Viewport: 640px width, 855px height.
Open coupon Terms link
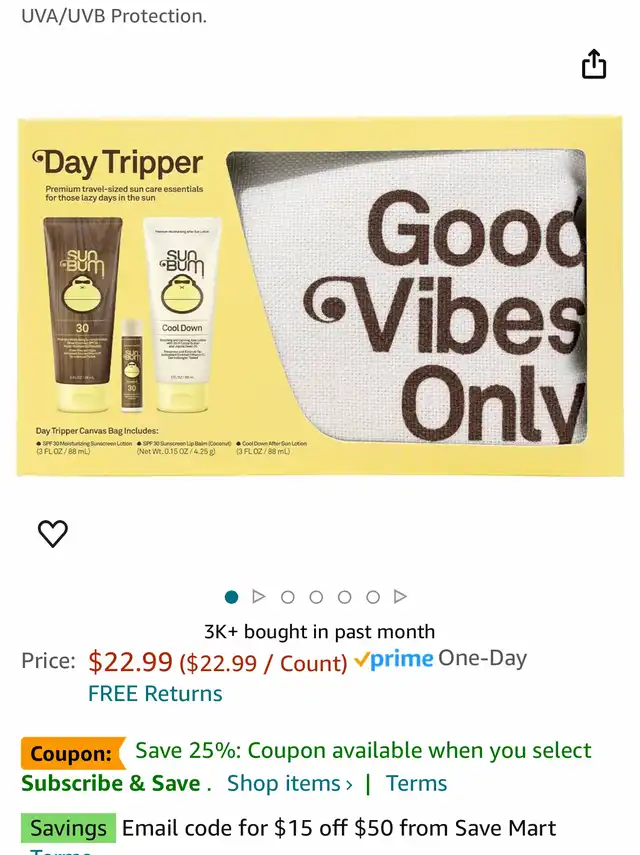pyautogui.click(x=416, y=784)
